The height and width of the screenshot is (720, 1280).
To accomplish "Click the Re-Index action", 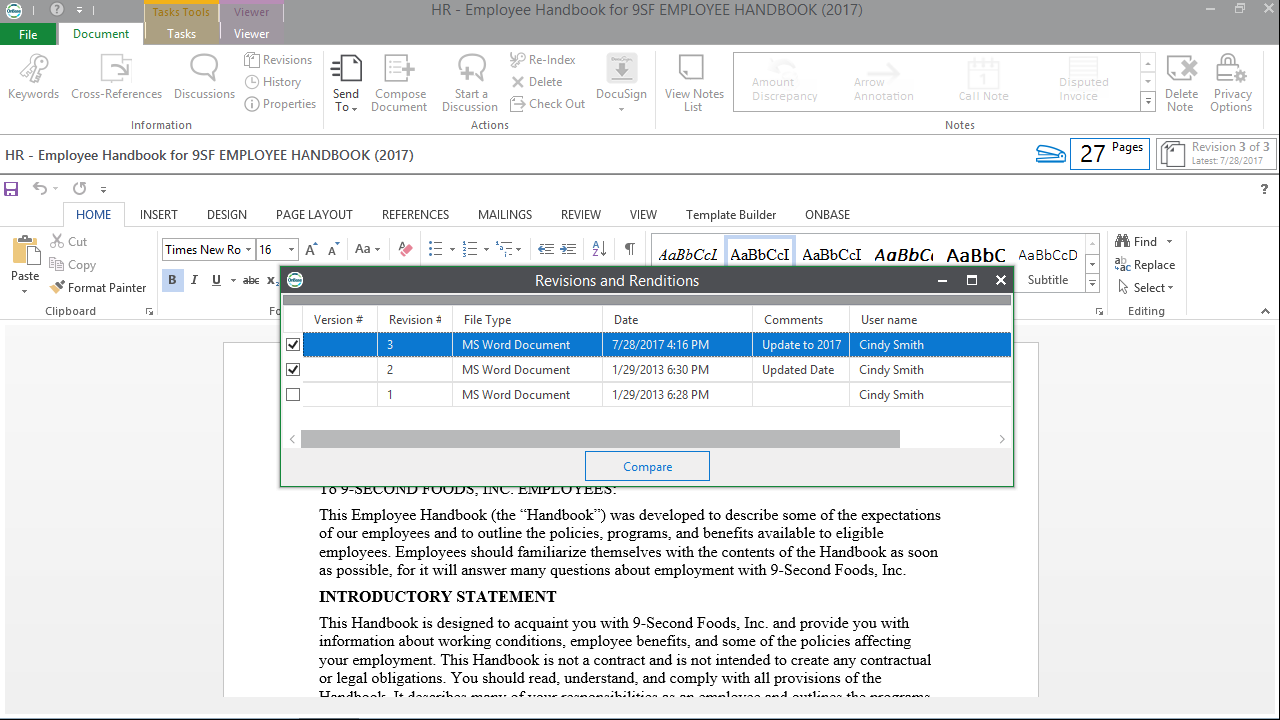I will tap(543, 60).
